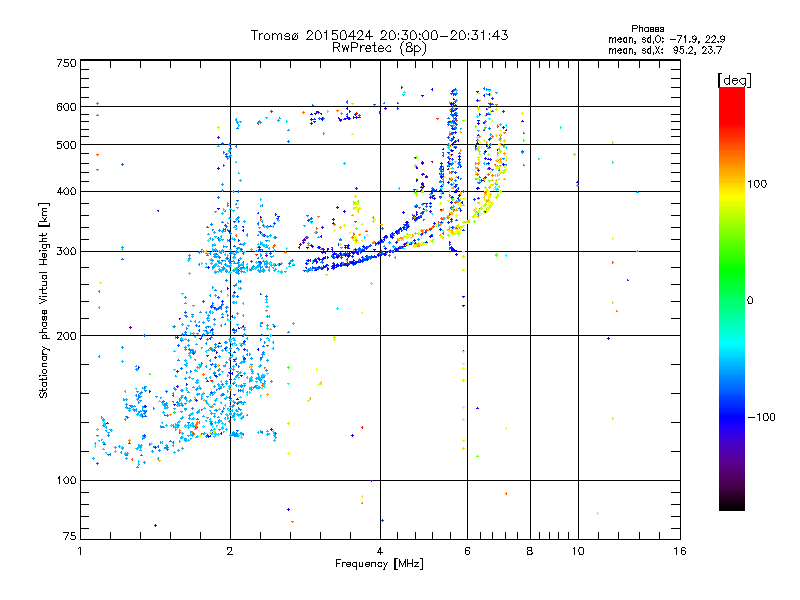This screenshot has height=600, width=800.
Task: Click the colorbar tick label '-100'
Action: [x=761, y=417]
